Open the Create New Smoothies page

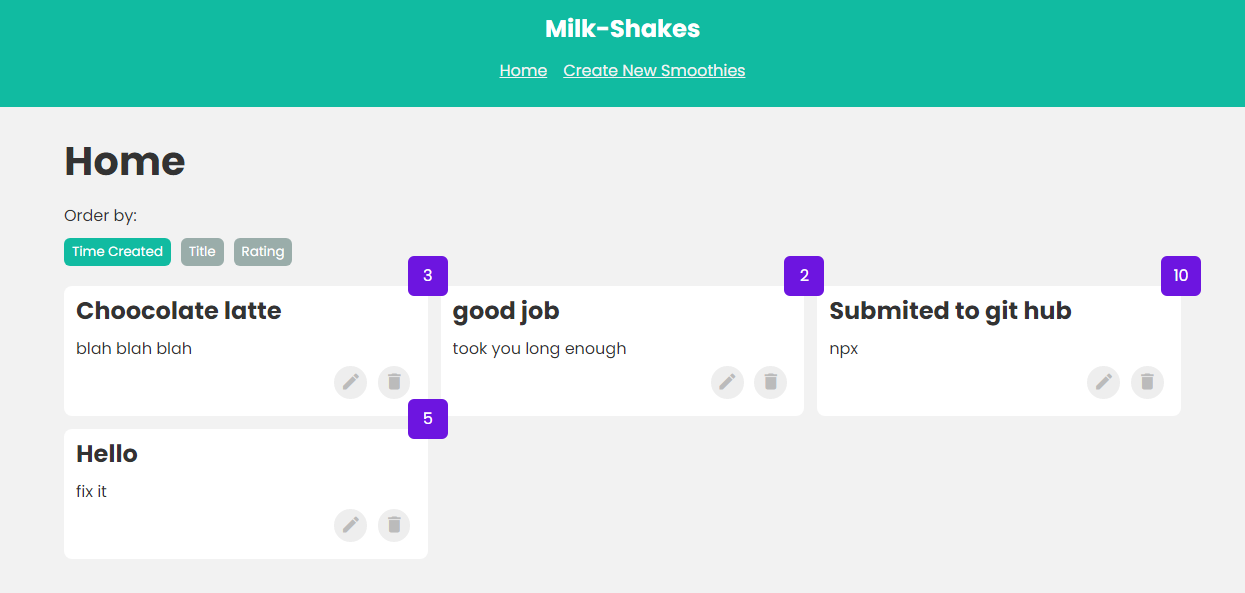654,70
